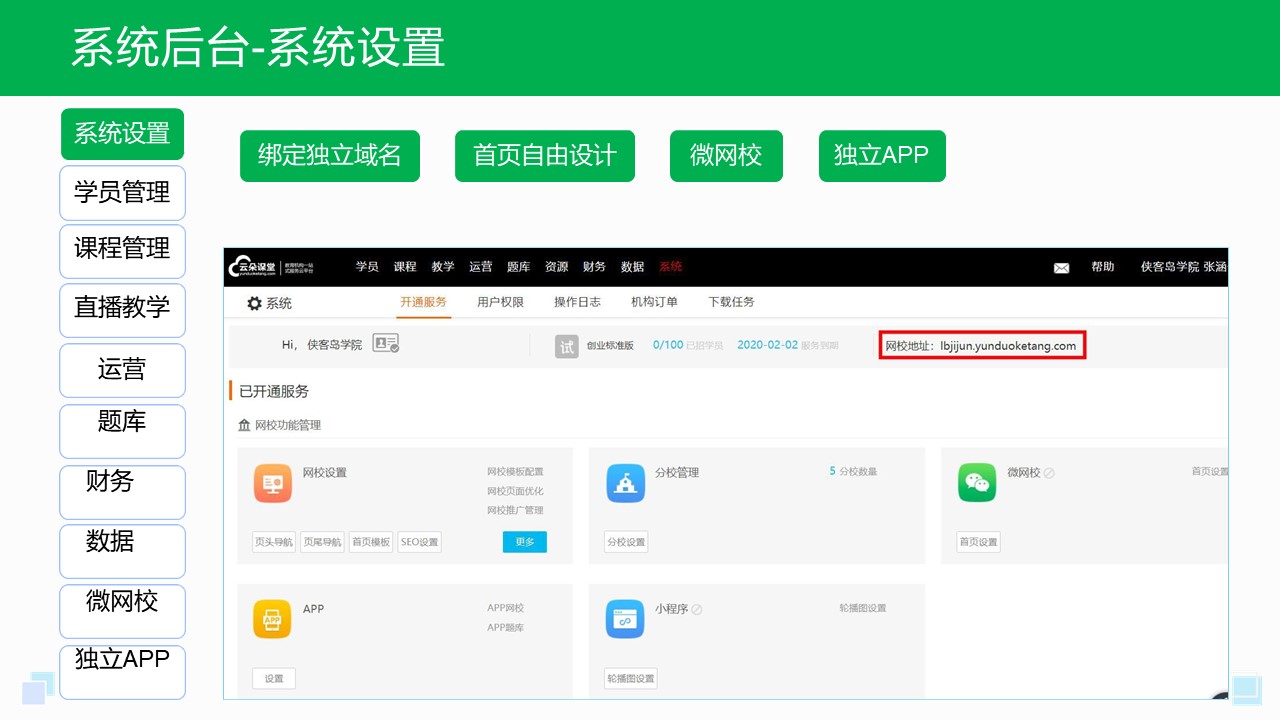
Task: Click the blue 小程序 icon
Action: pyautogui.click(x=625, y=619)
